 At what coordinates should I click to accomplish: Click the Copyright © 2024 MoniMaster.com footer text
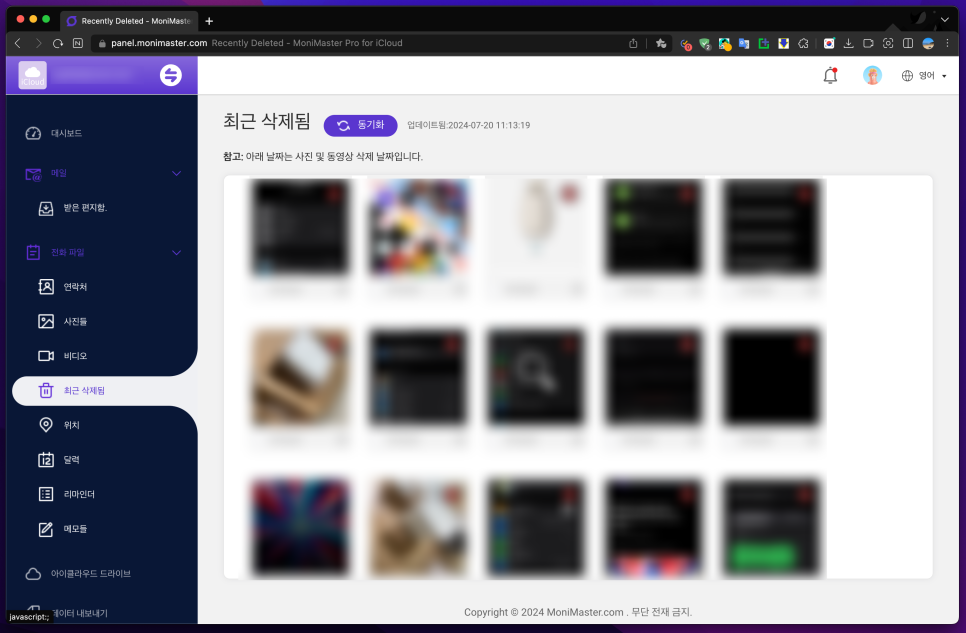578,612
